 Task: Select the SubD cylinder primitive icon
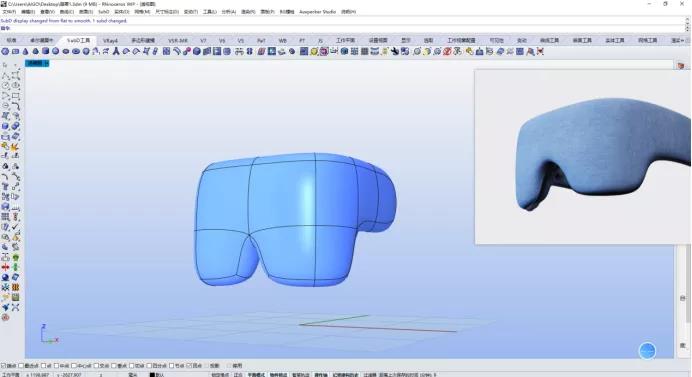(45, 52)
